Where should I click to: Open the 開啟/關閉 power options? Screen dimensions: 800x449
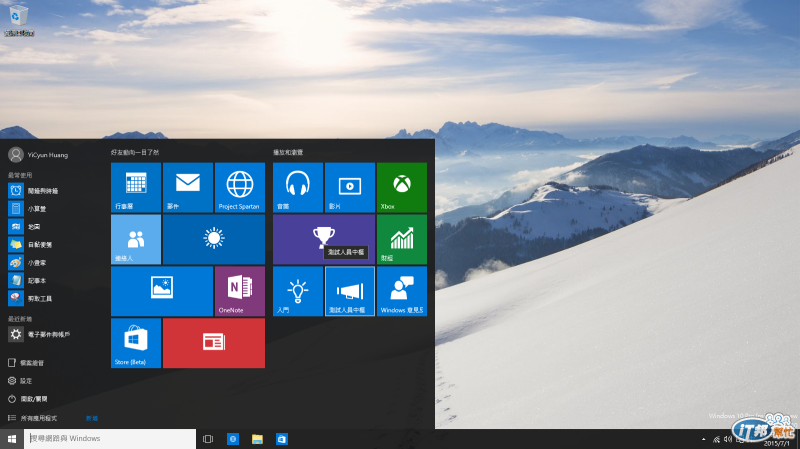(x=28, y=399)
